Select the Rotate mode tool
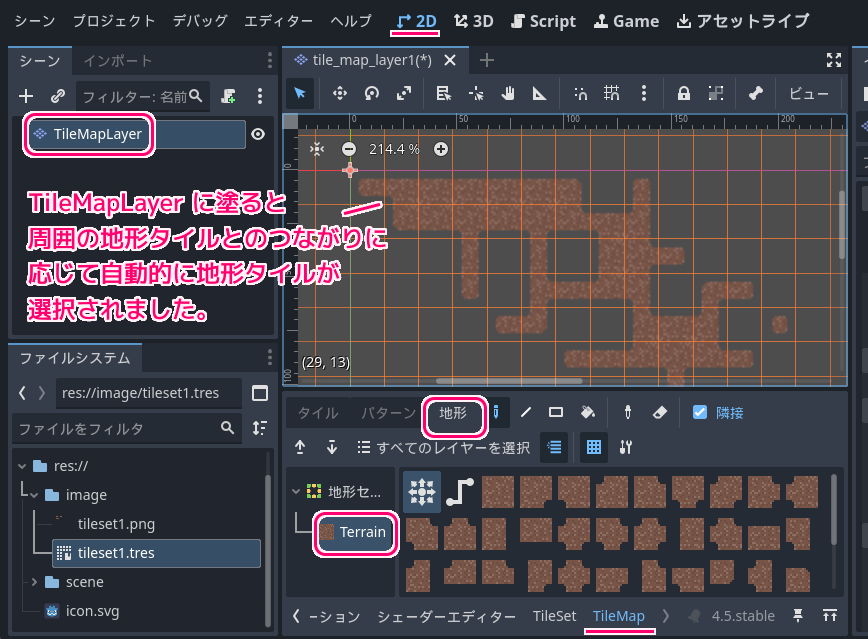This screenshot has height=639, width=868. pyautogui.click(x=372, y=93)
